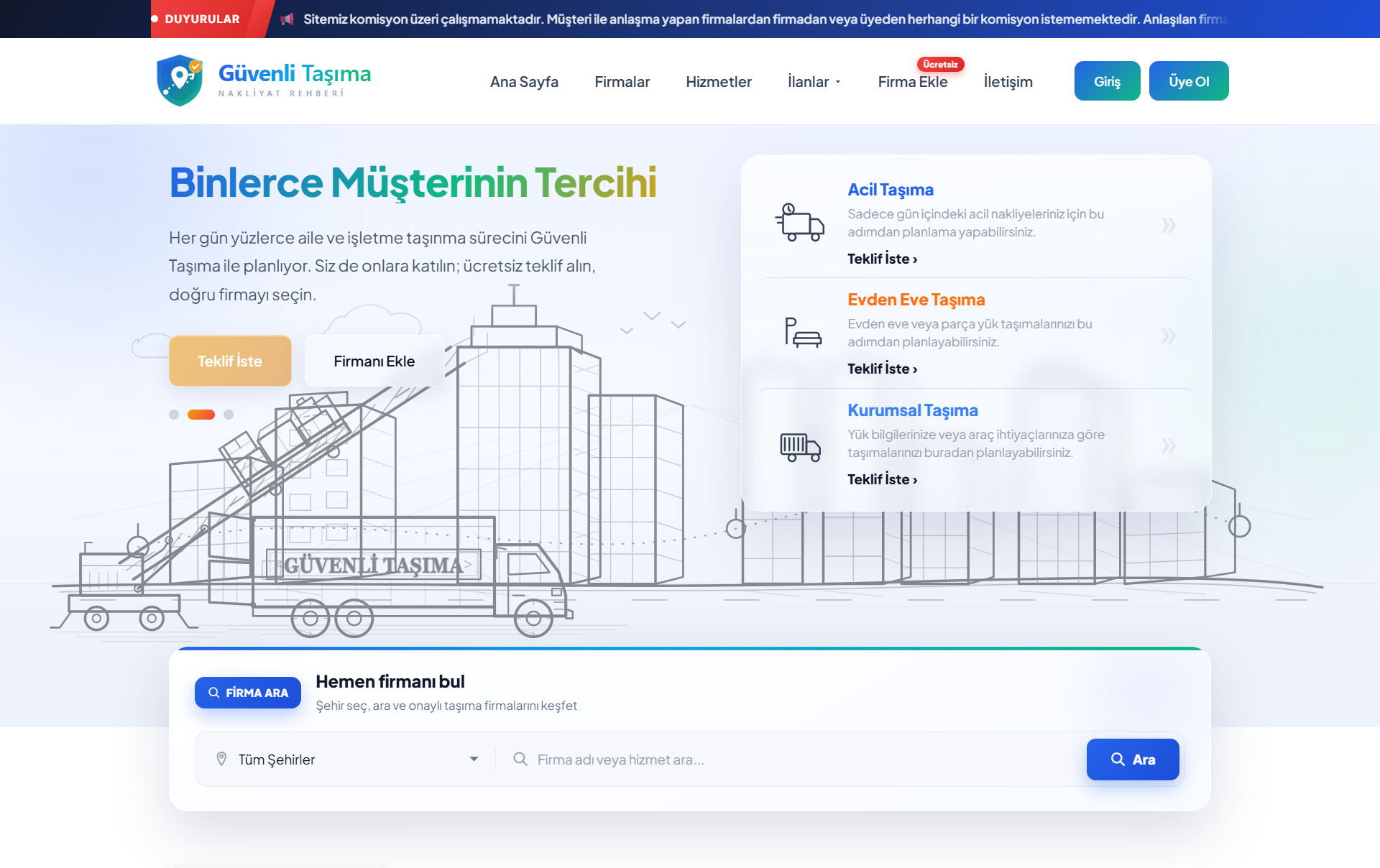Click the Firmanı Ekle button
The image size is (1380, 868).
[x=374, y=361]
